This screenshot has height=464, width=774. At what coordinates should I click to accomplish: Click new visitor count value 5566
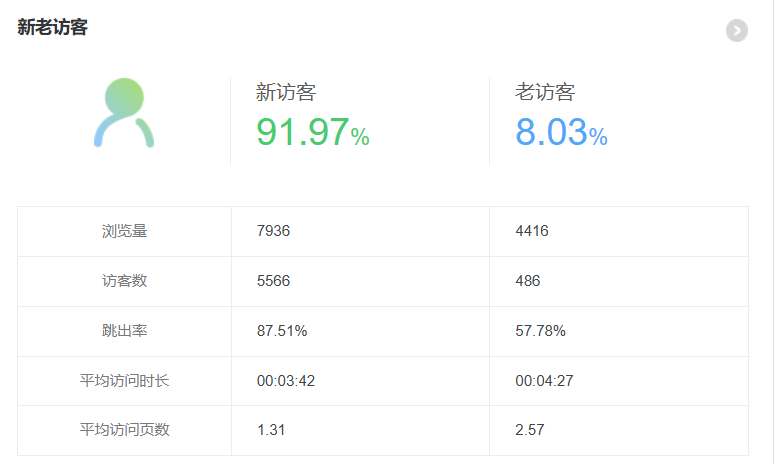(x=273, y=281)
